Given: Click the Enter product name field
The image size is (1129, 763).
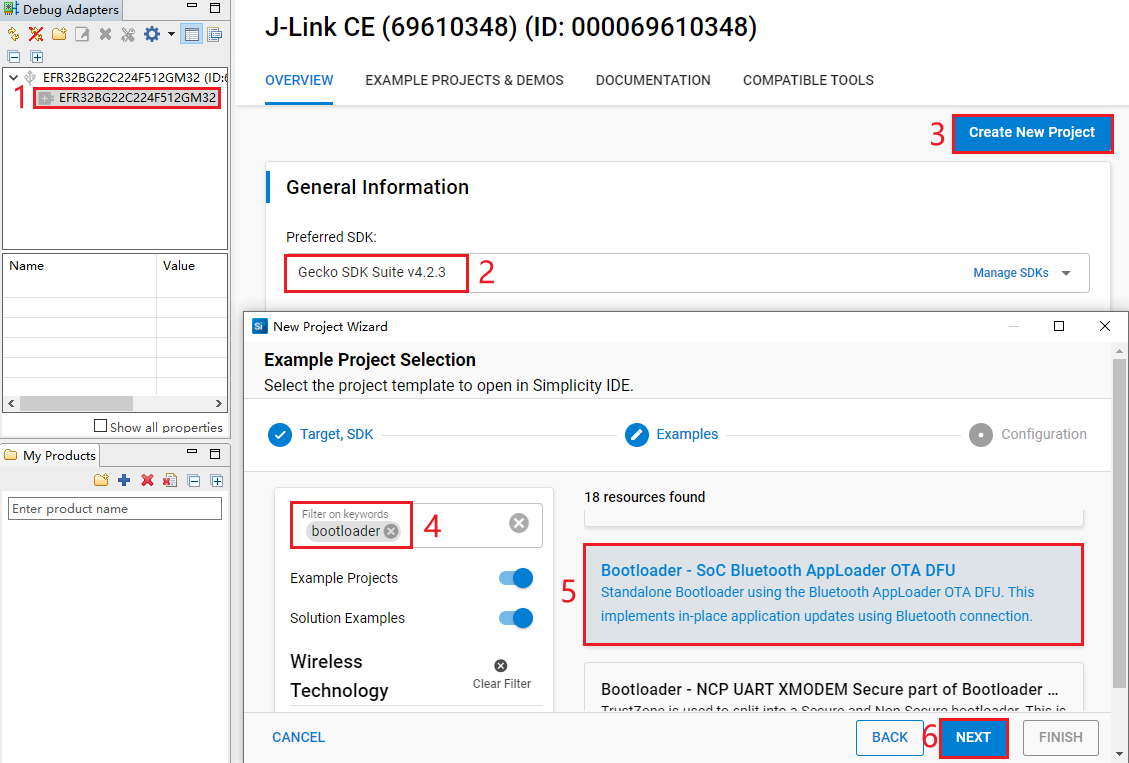Looking at the screenshot, I should pyautogui.click(x=114, y=509).
